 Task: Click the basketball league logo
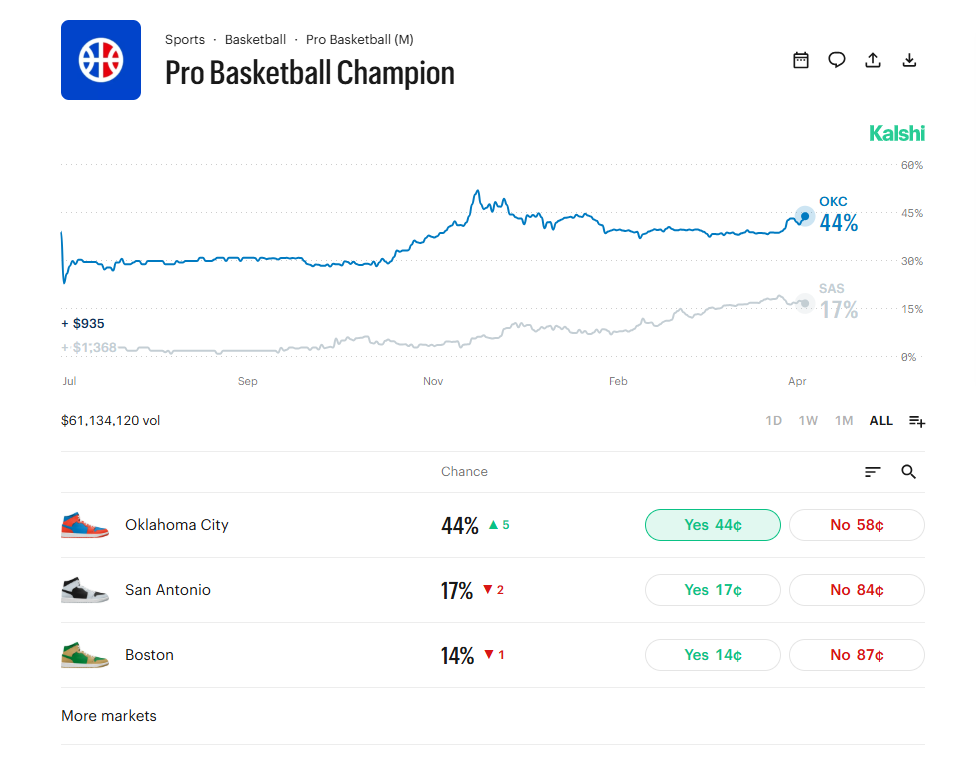click(100, 59)
